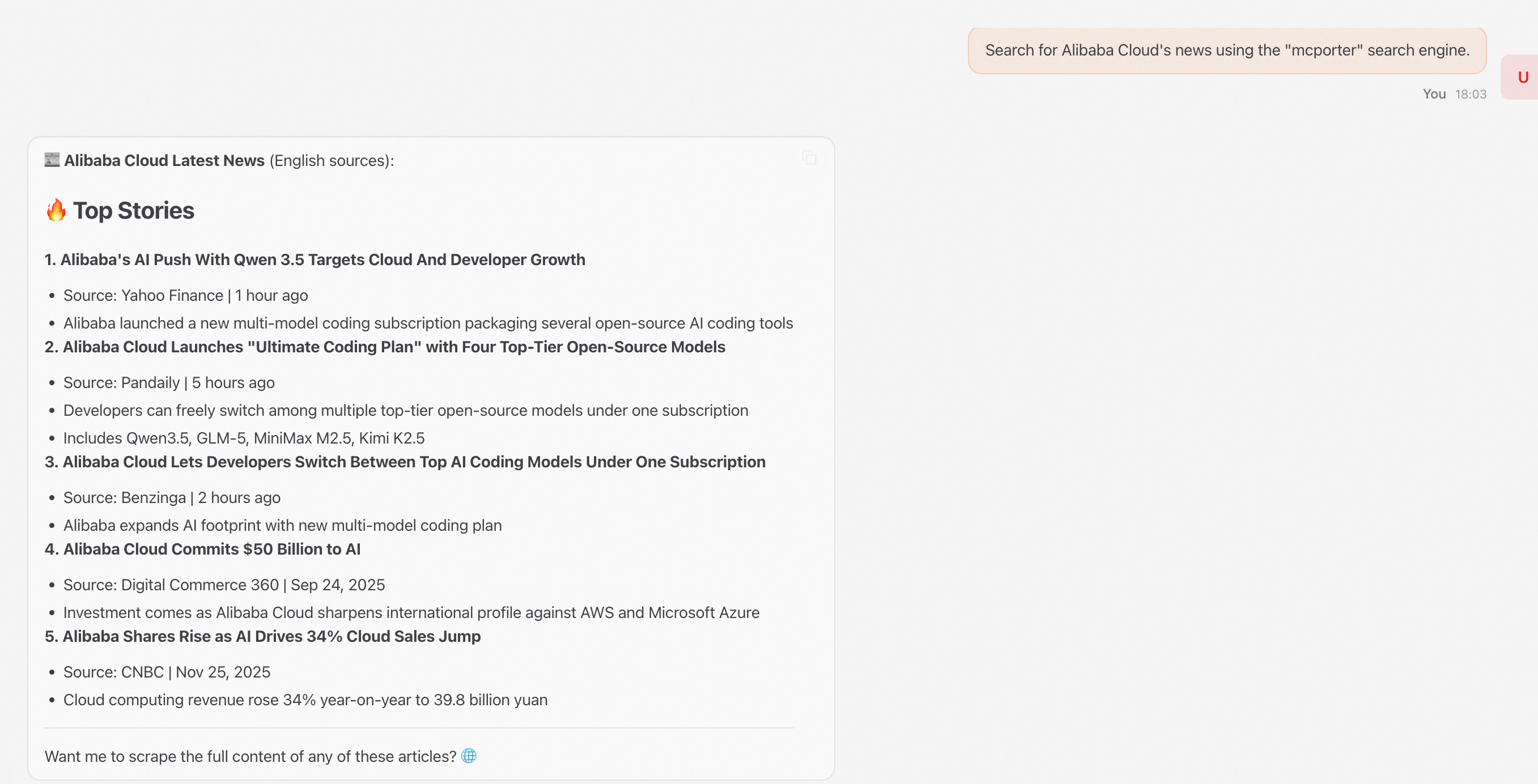Click the bullet listing Qwen3.5, GLM-5, MiniMax, Kimi
The image size is (1538, 784).
click(x=244, y=438)
